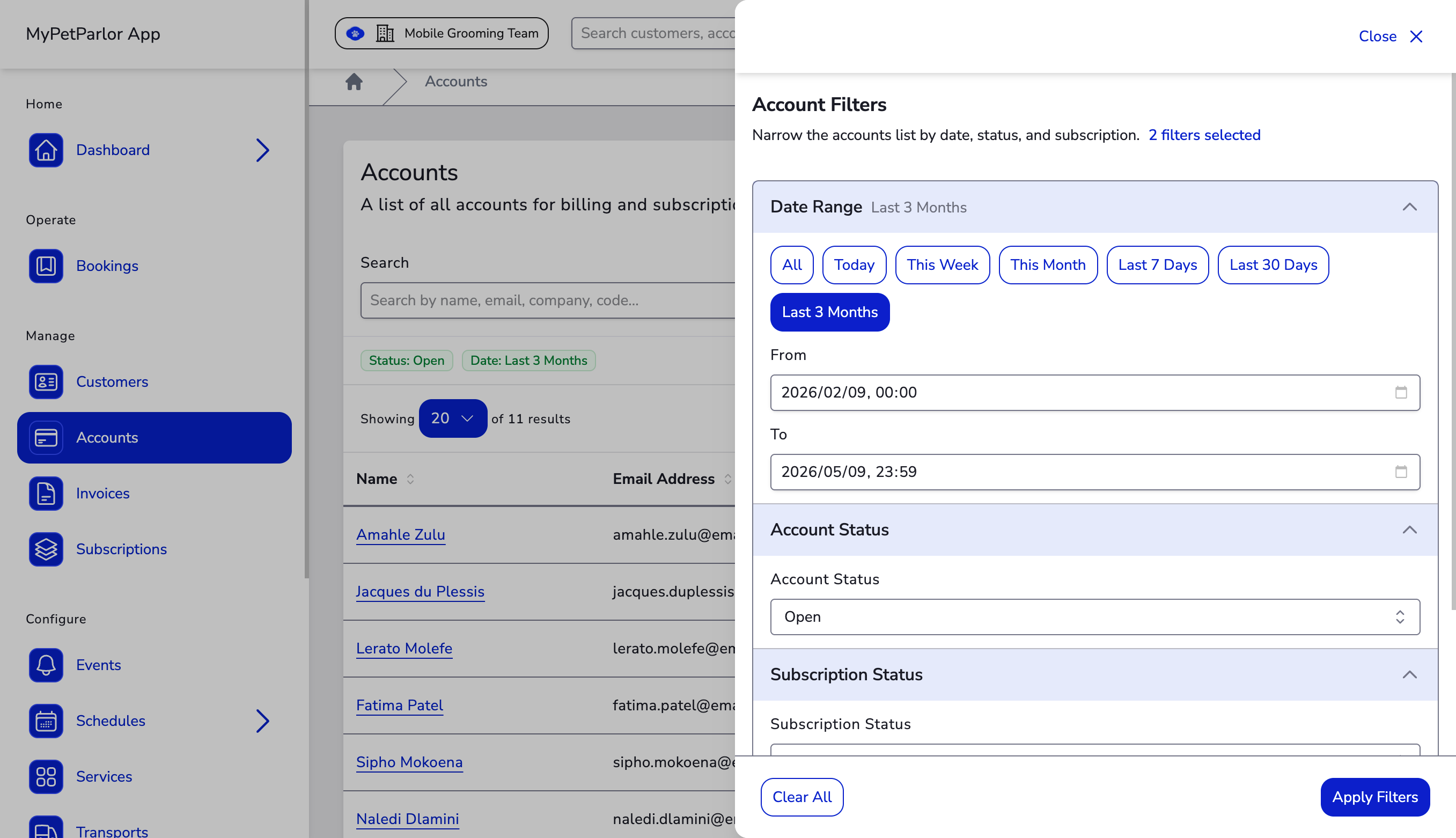Select the This Week date range
1456x838 pixels.
pos(943,264)
